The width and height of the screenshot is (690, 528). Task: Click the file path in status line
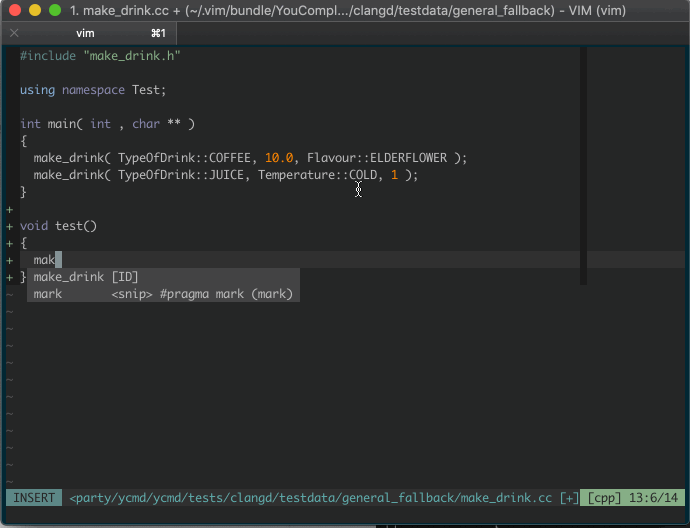pos(311,498)
